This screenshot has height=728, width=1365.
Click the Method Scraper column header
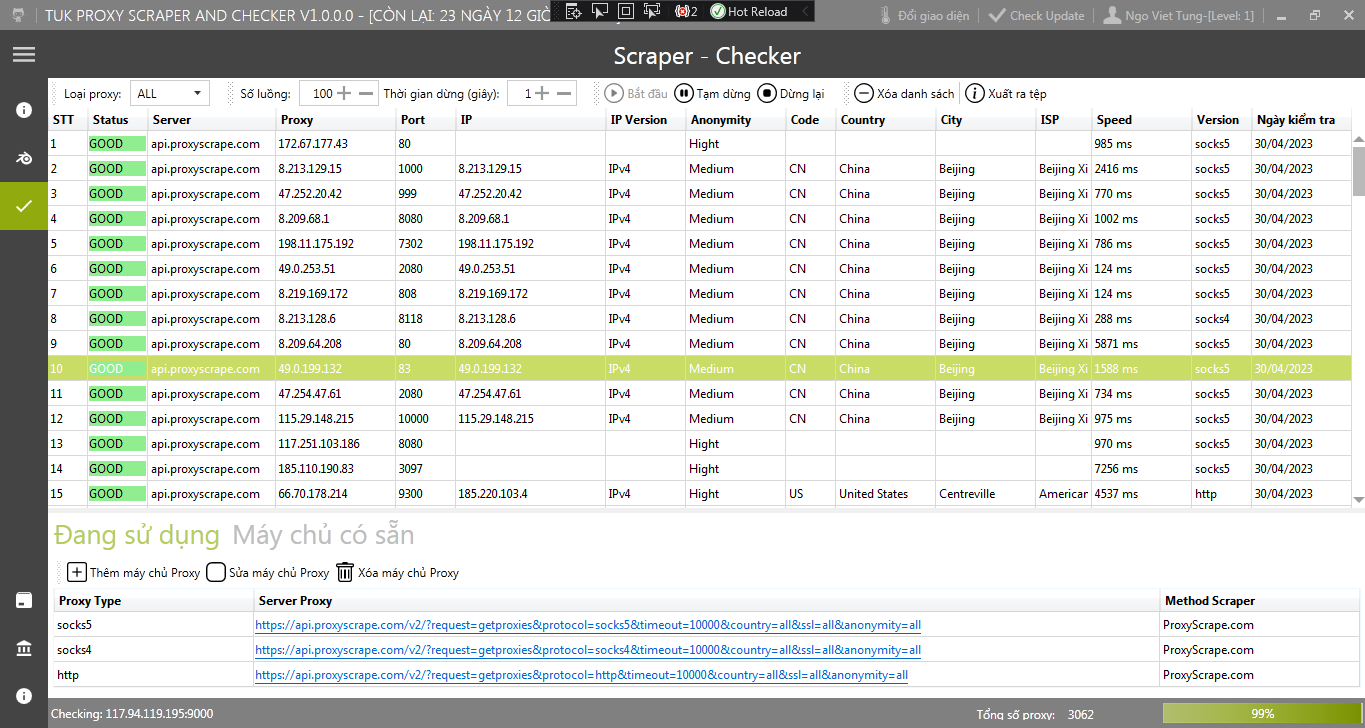pos(1260,601)
